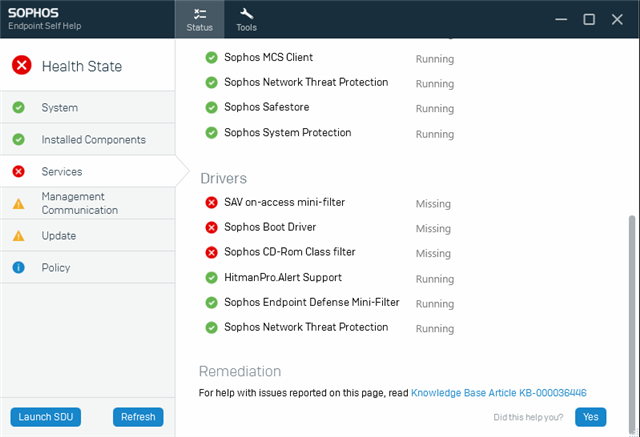Click status icon for HitmanPro.Alert Support
Image resolution: width=640 pixels, height=437 pixels.
coord(211,278)
